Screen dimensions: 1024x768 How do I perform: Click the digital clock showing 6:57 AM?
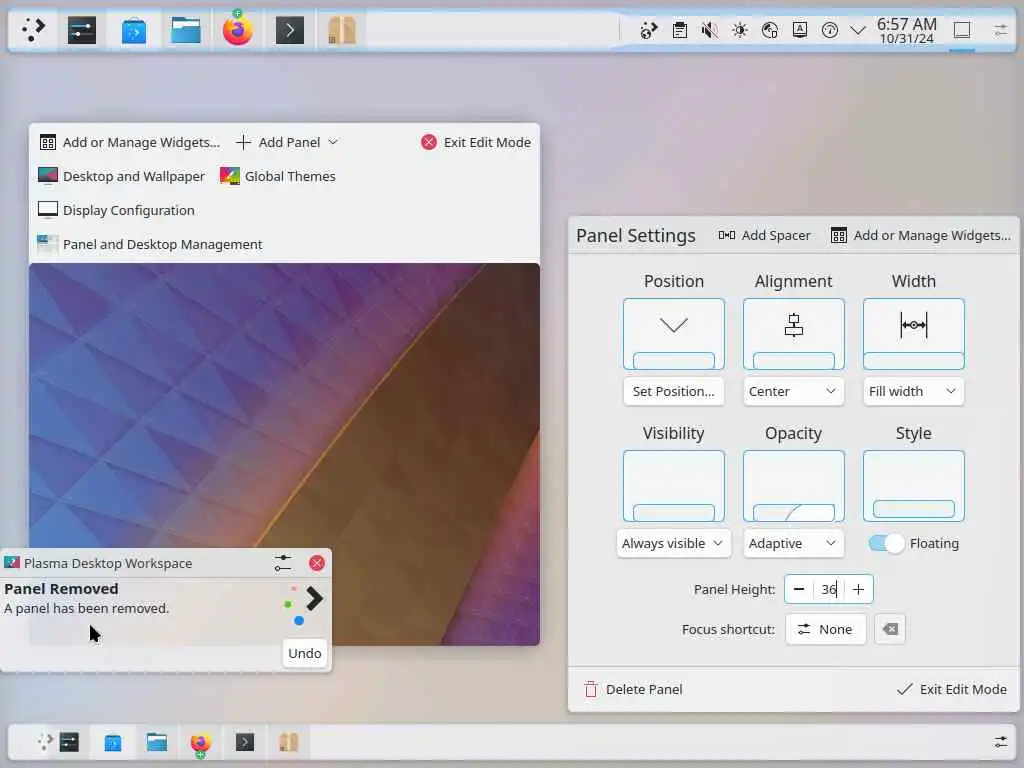[906, 31]
